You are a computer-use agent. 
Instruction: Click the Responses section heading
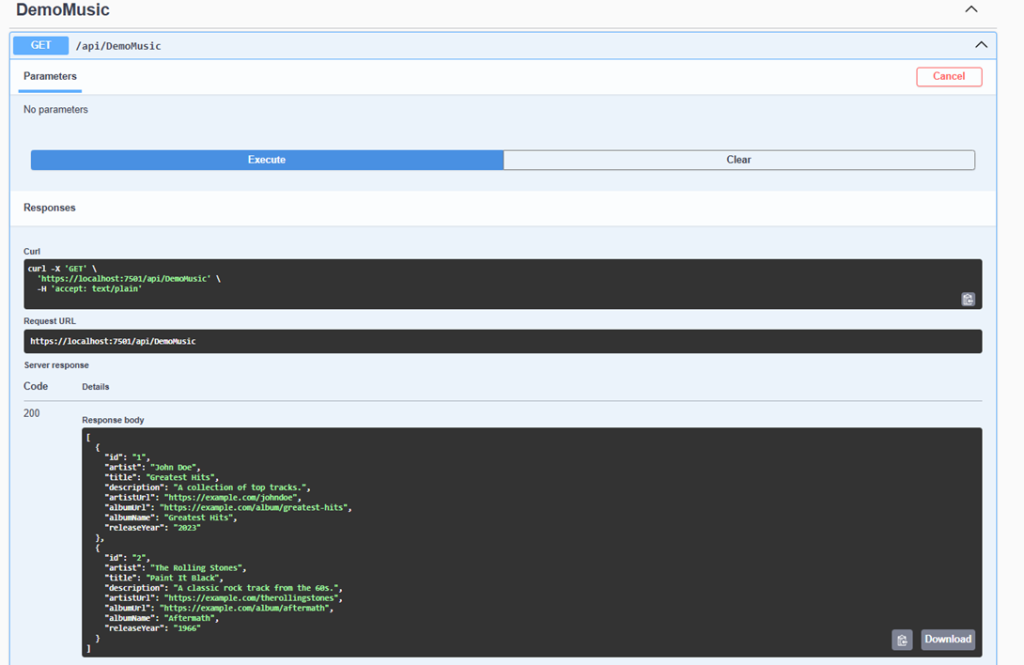point(49,208)
